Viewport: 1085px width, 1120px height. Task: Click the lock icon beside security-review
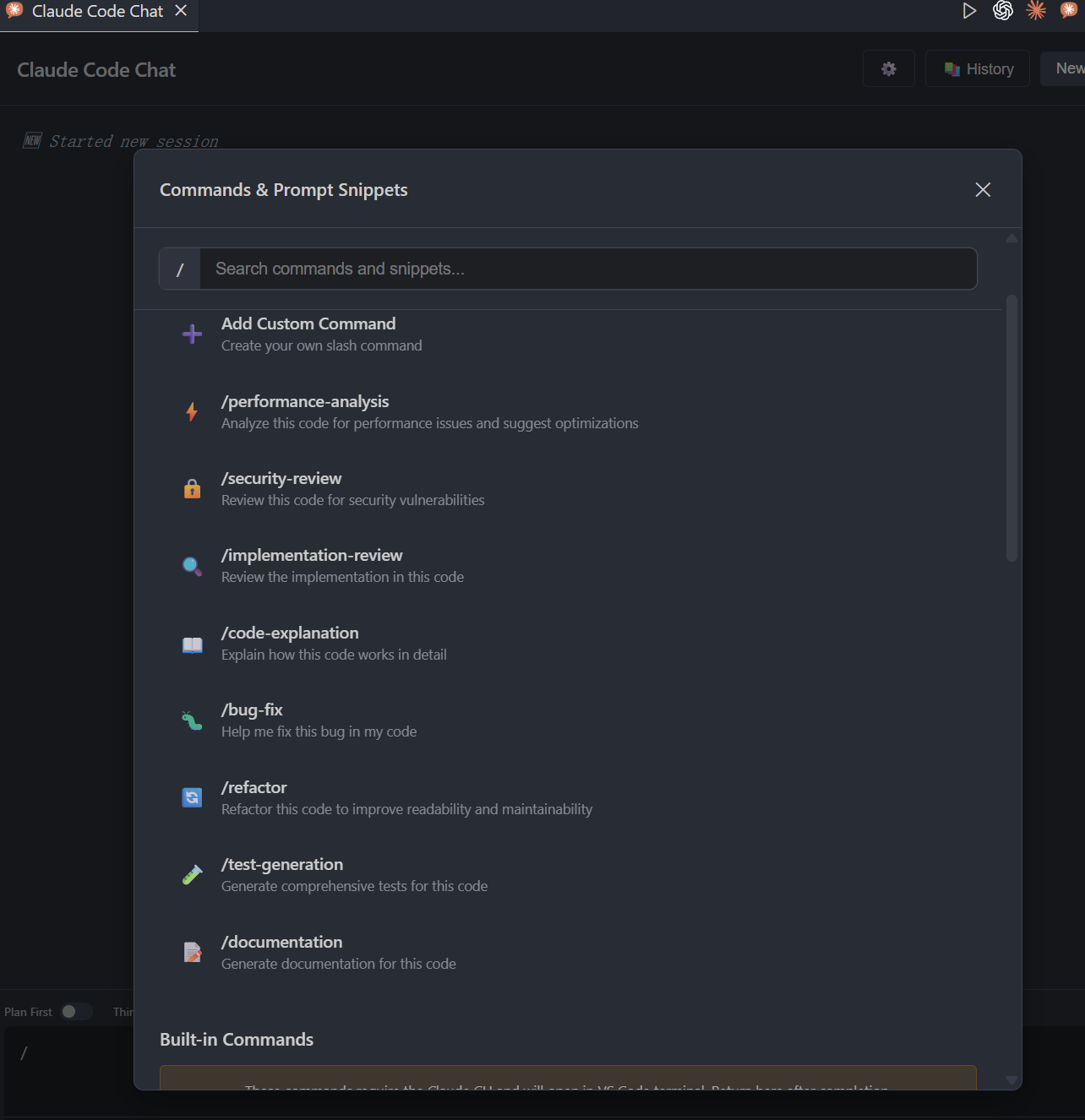tap(192, 488)
